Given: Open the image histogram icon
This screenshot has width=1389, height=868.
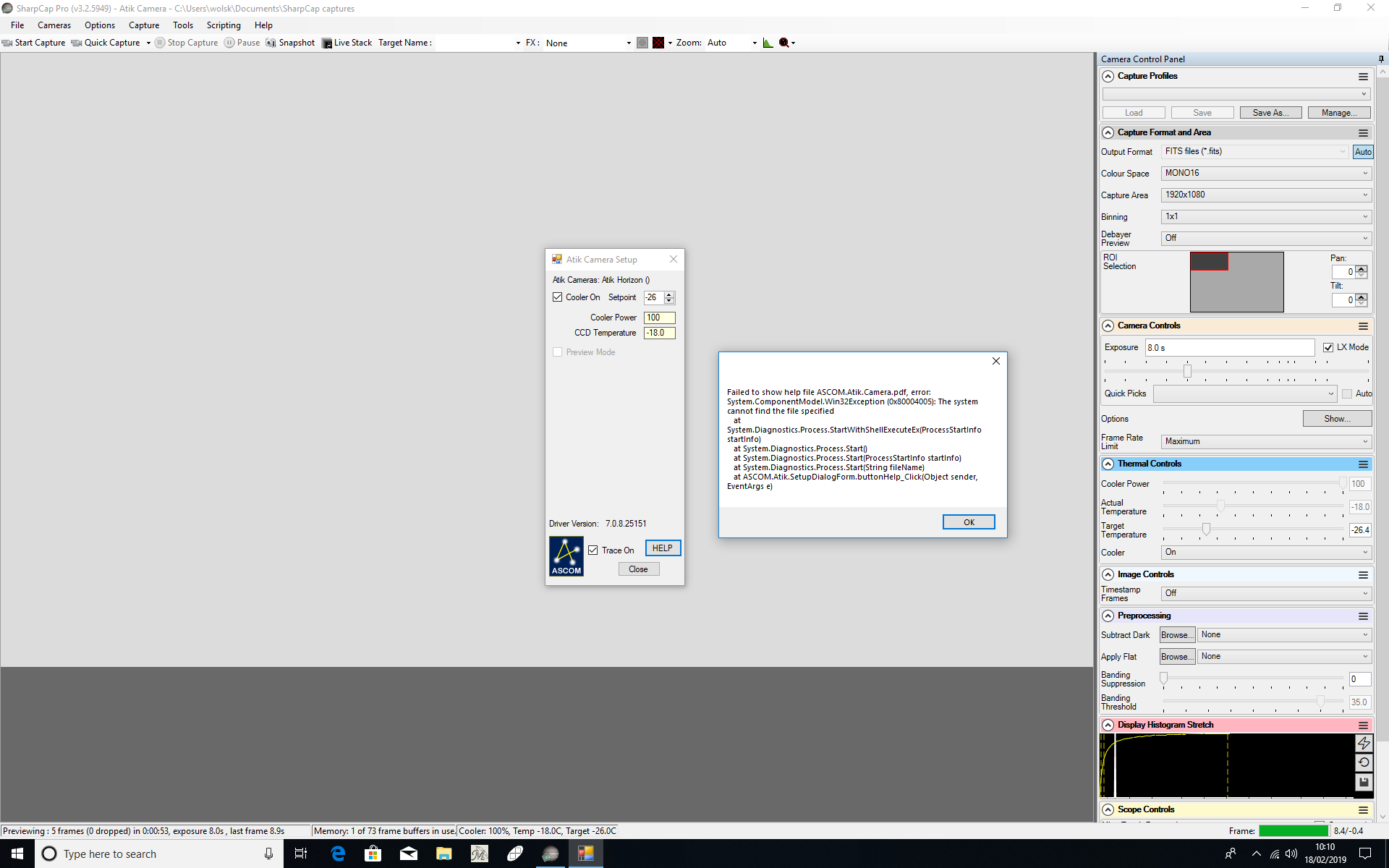Looking at the screenshot, I should point(768,43).
